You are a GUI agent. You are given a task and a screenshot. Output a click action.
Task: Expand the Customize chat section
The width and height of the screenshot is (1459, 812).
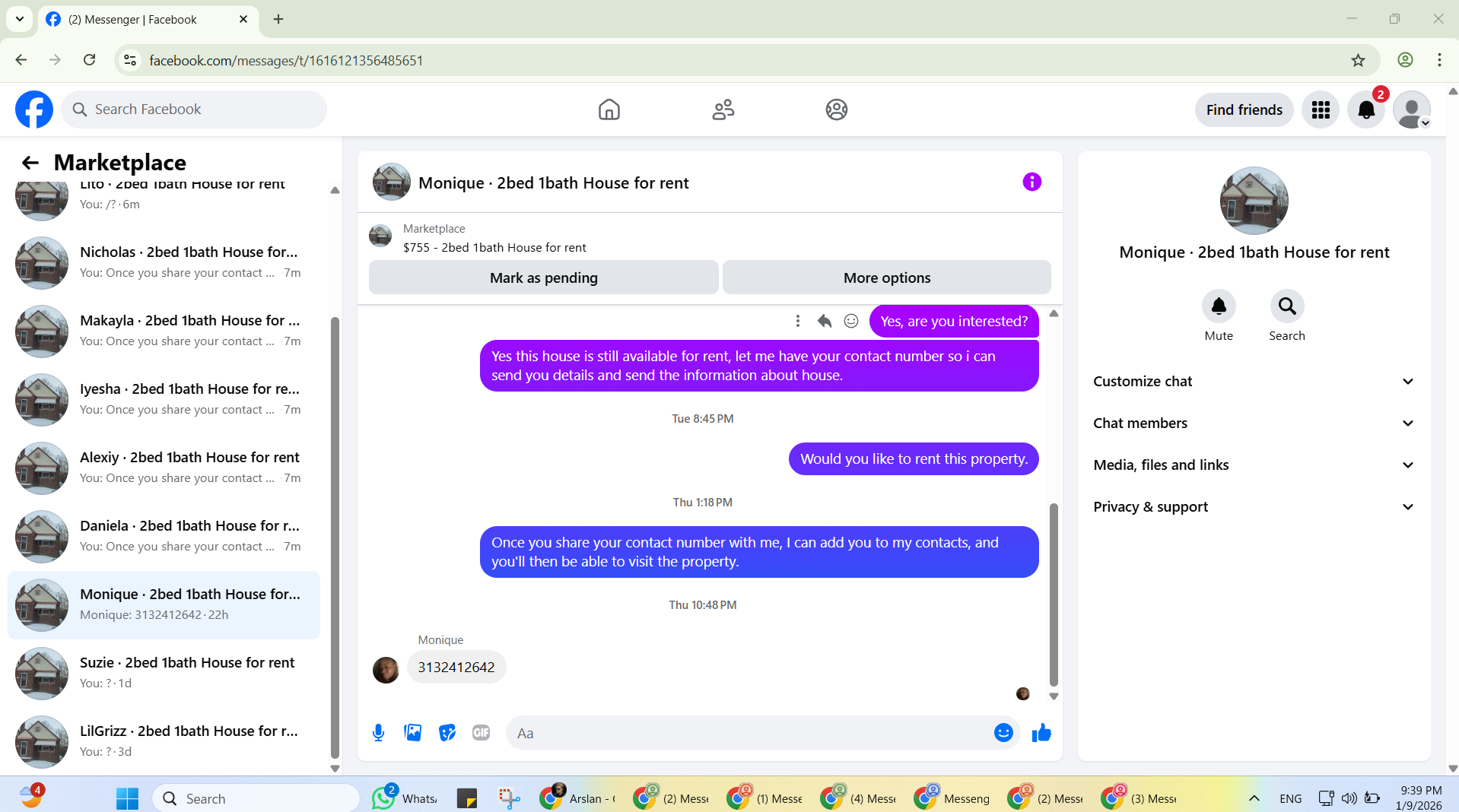coord(1254,382)
